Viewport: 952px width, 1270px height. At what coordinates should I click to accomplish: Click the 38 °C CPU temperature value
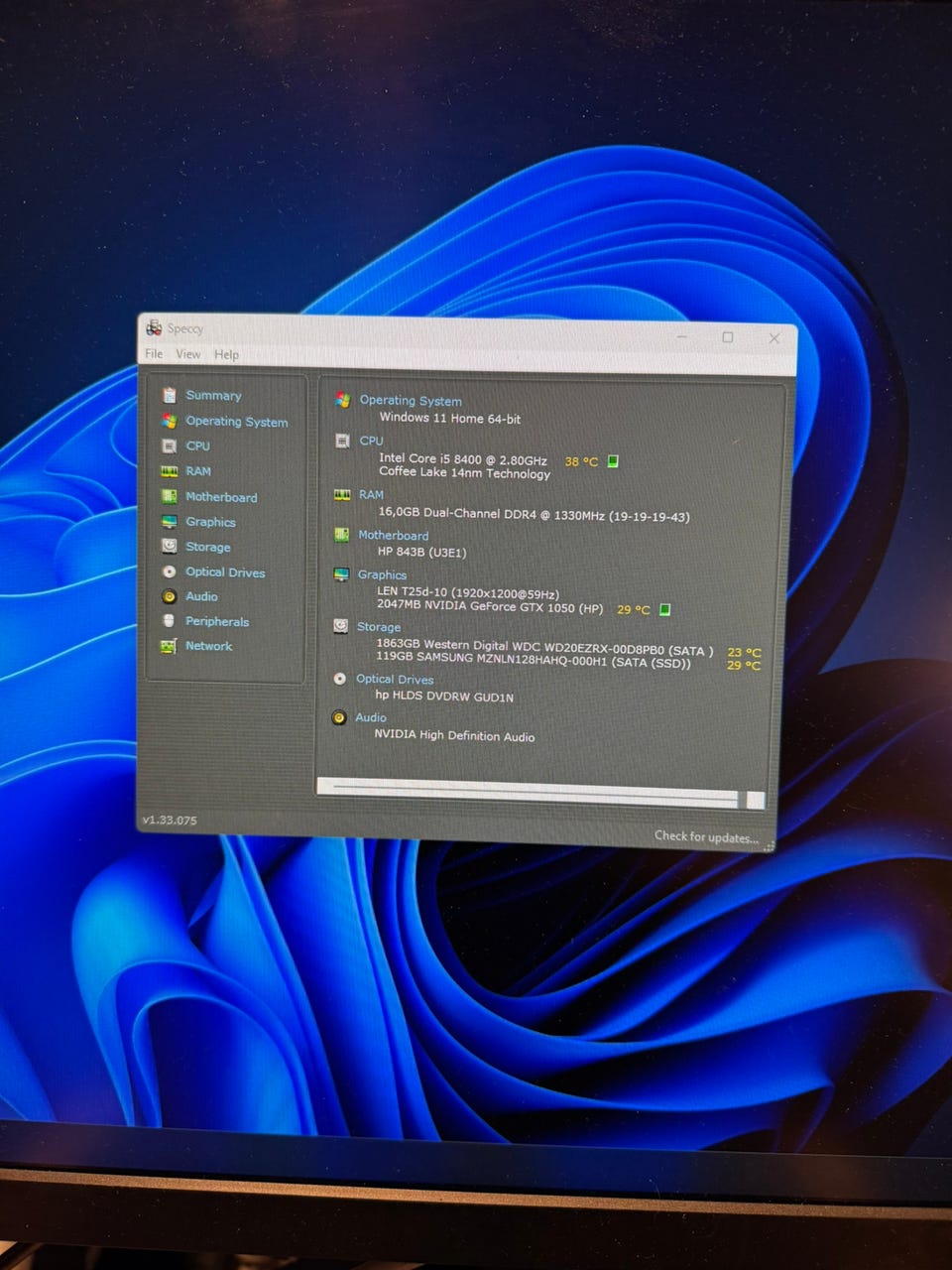point(581,461)
